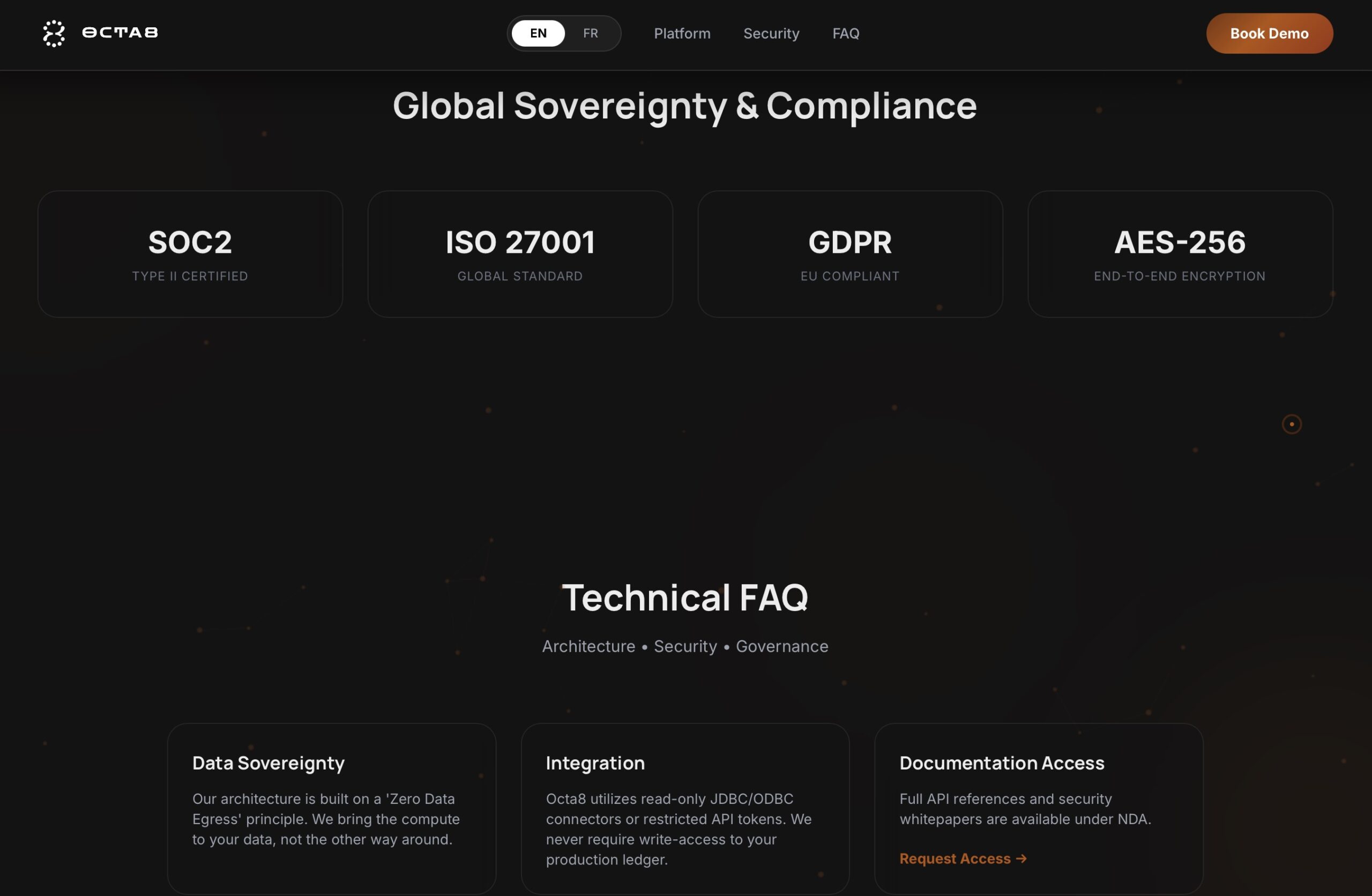Select the SOC2 Type II Certified card
1372x896 pixels.
190,253
